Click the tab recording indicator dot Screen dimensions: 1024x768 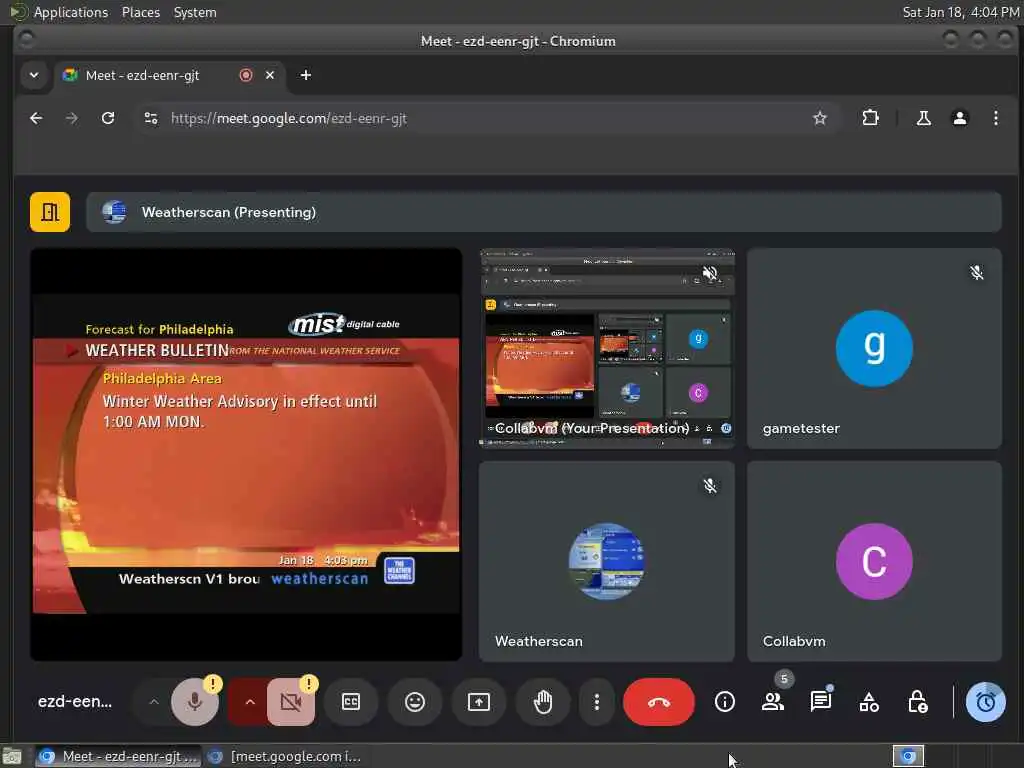coord(246,75)
